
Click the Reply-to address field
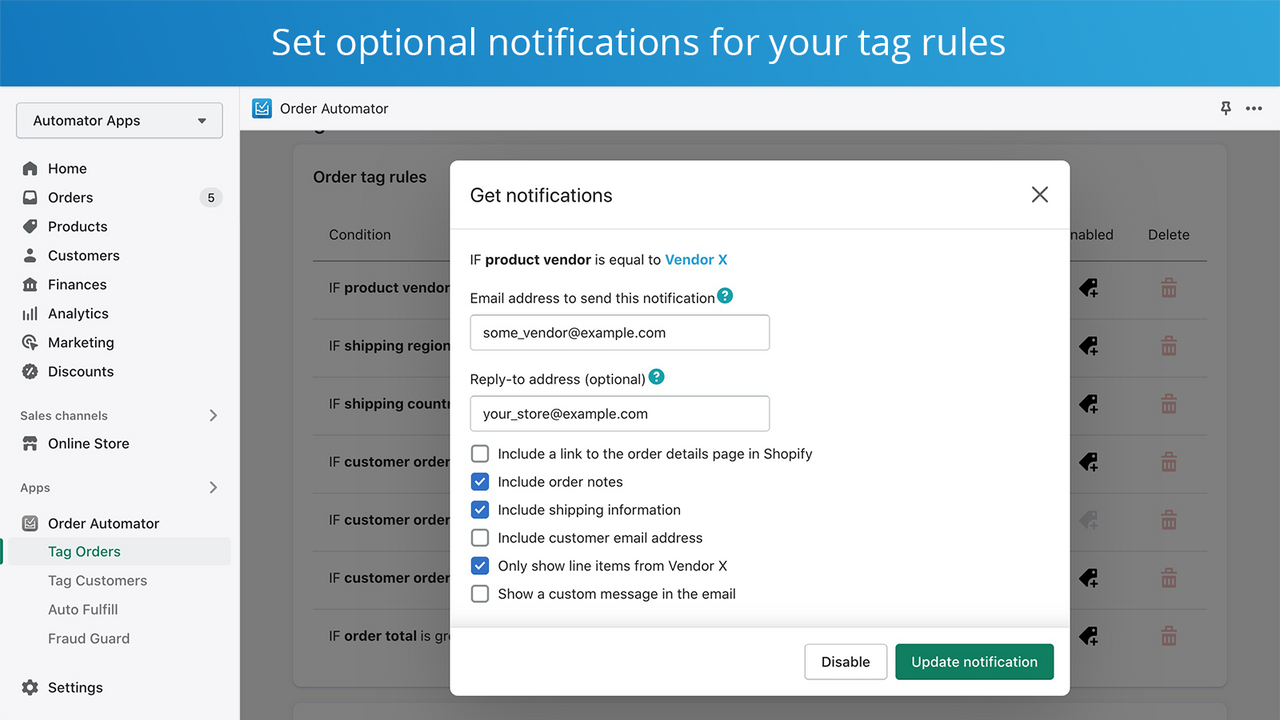[x=620, y=413]
